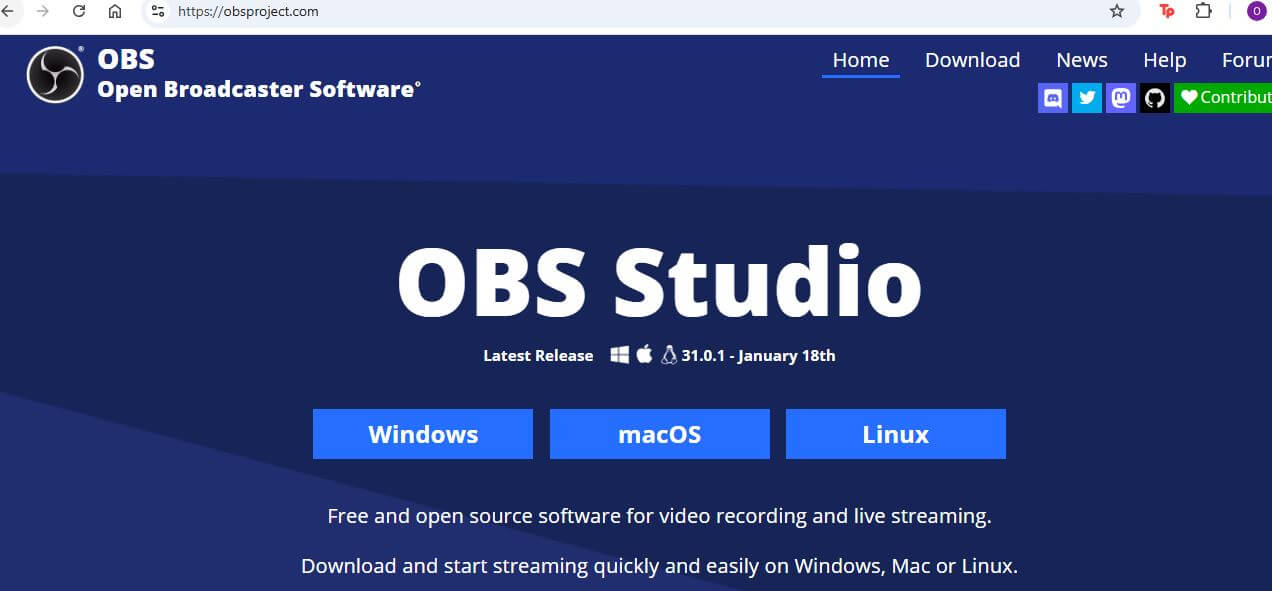Click the browser forward arrow
The image size is (1272, 591).
[x=42, y=12]
